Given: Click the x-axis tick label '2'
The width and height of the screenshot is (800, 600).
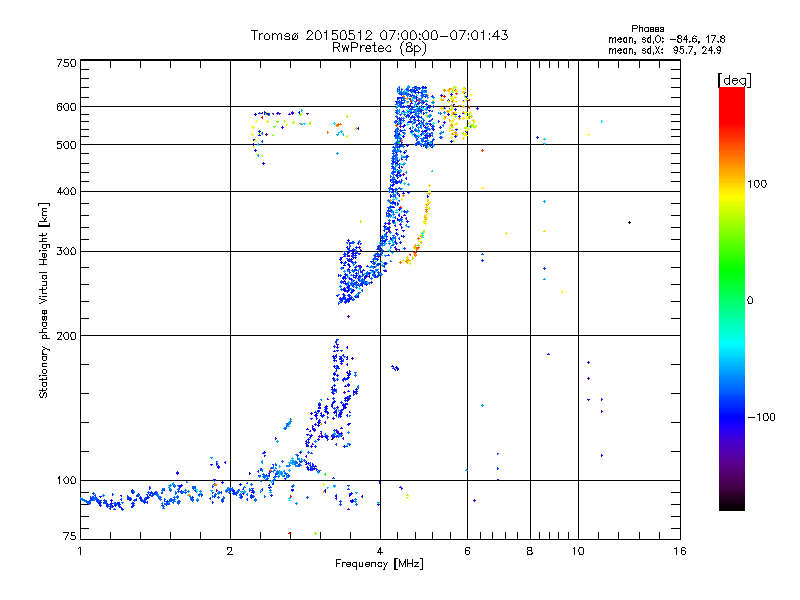Looking at the screenshot, I should coord(230,551).
